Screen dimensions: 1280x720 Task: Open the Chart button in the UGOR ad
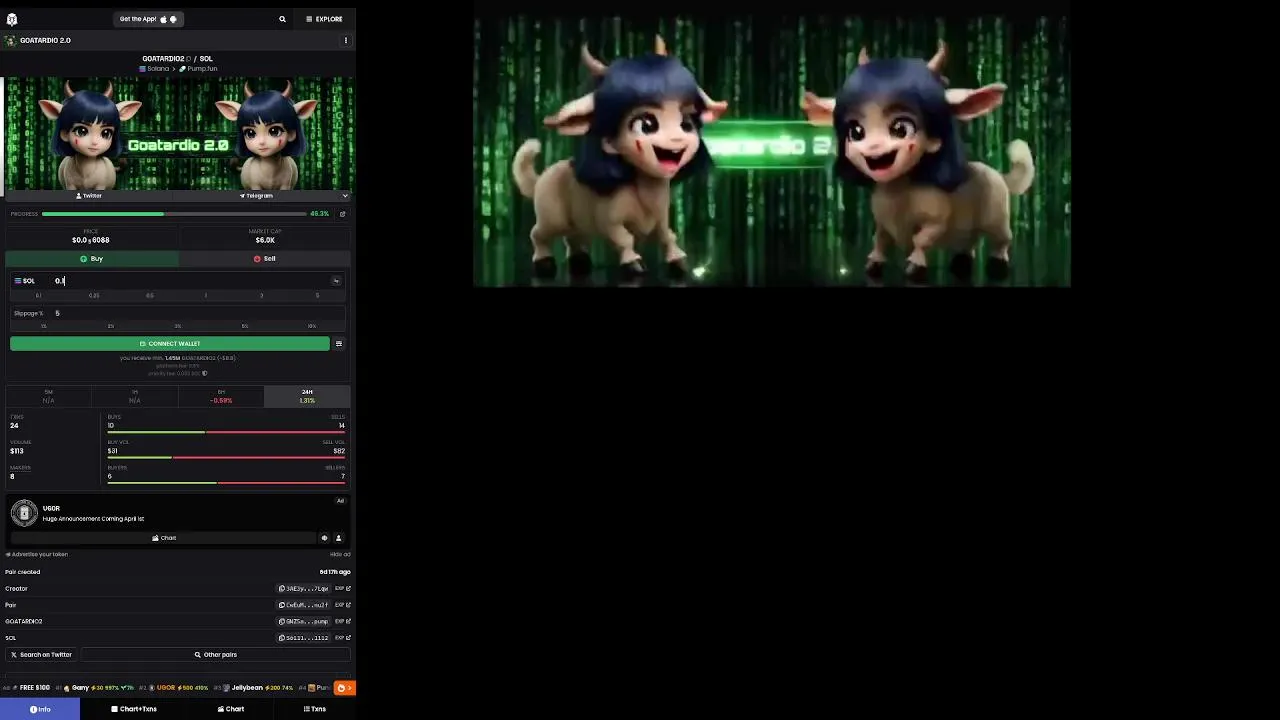point(164,538)
